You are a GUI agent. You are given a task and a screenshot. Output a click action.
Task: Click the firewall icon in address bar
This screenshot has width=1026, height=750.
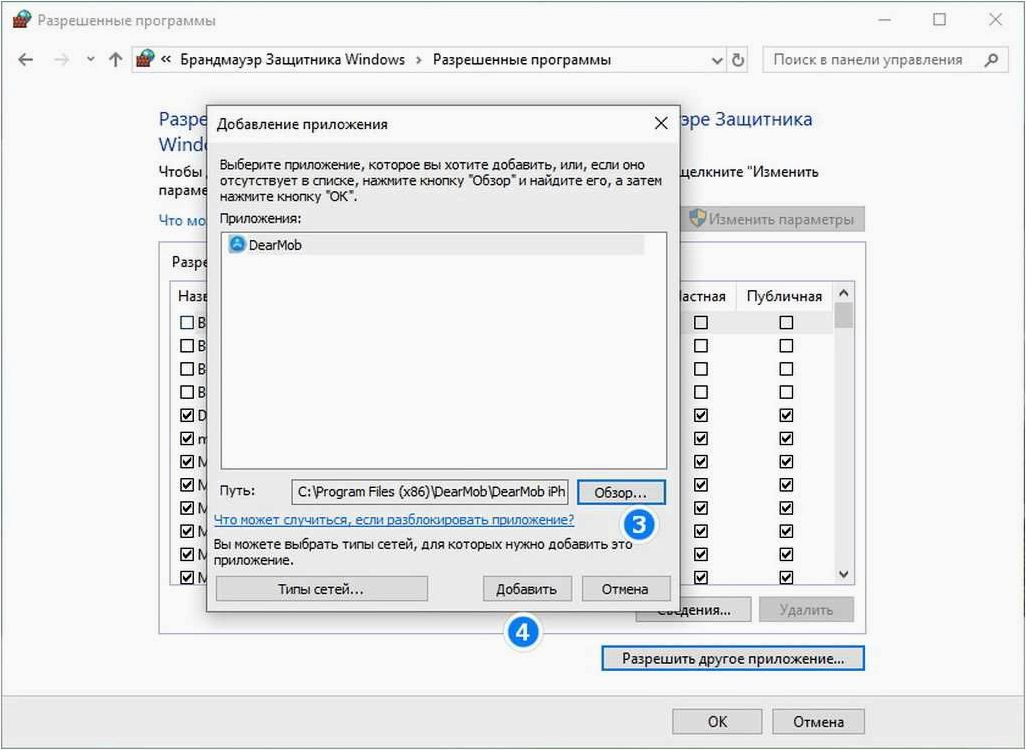point(145,59)
